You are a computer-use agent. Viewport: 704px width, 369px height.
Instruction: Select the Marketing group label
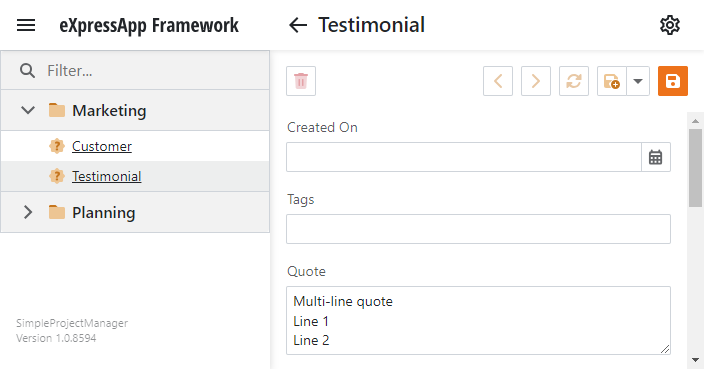click(109, 110)
